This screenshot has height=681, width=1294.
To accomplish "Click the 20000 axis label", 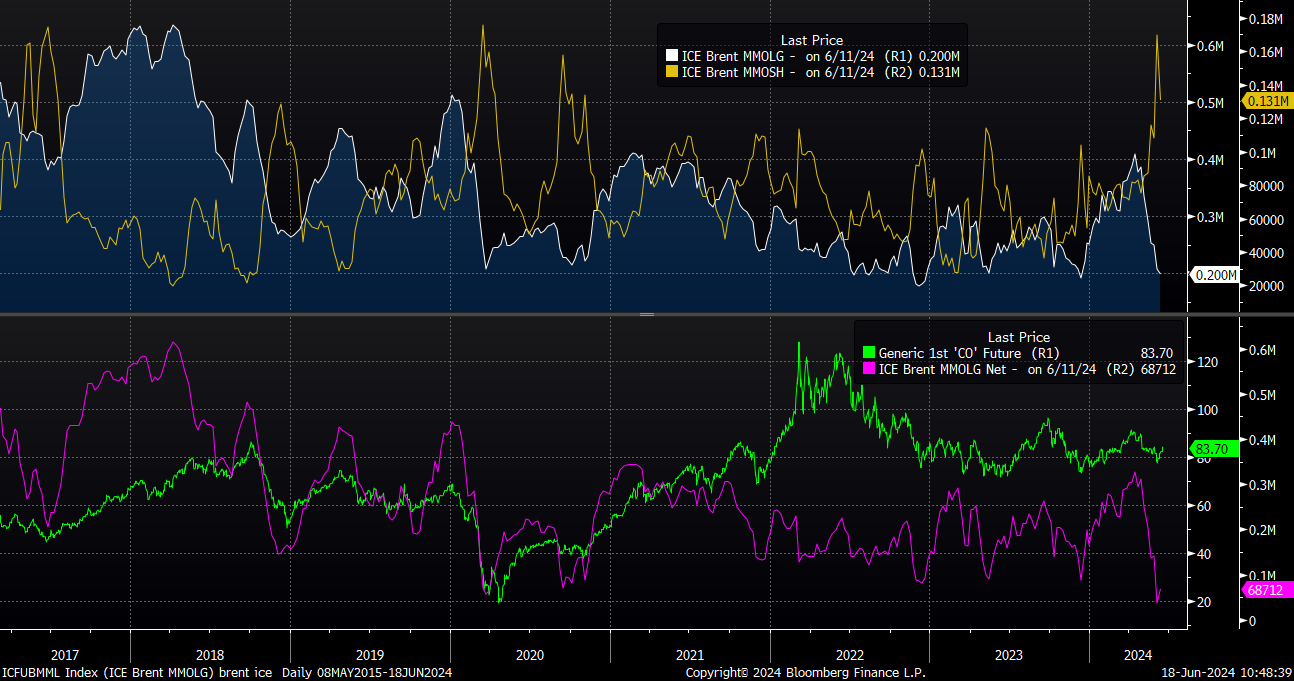I will tap(1265, 286).
